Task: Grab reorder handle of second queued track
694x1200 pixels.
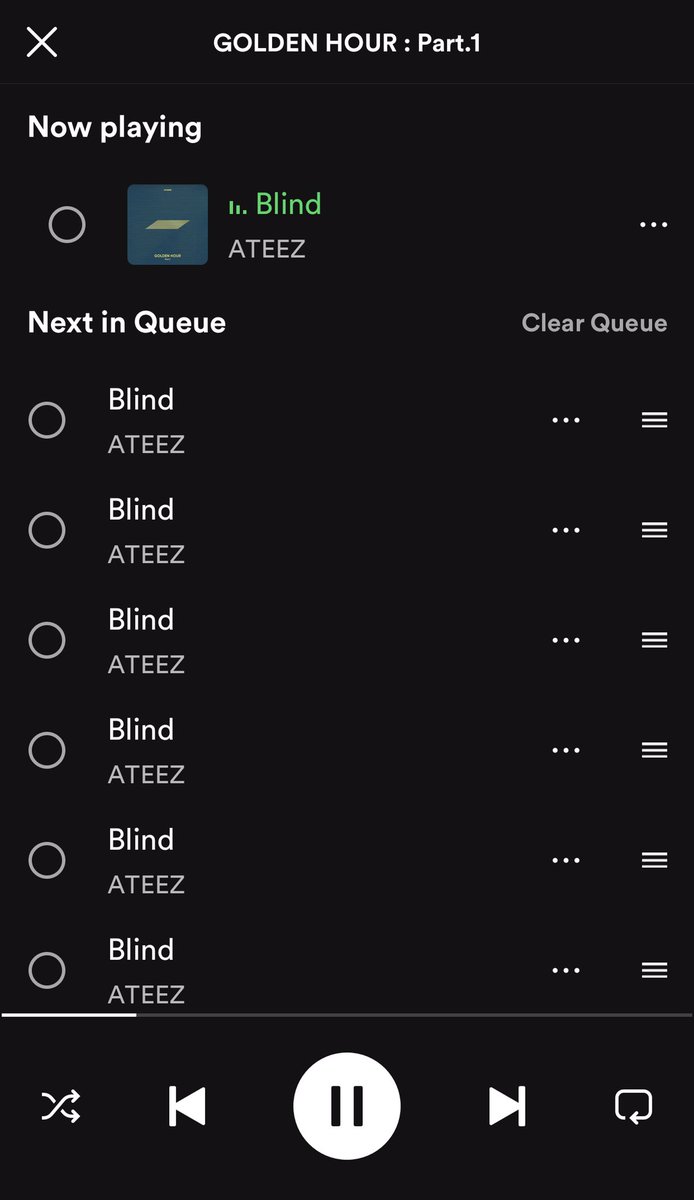Action: pos(654,530)
